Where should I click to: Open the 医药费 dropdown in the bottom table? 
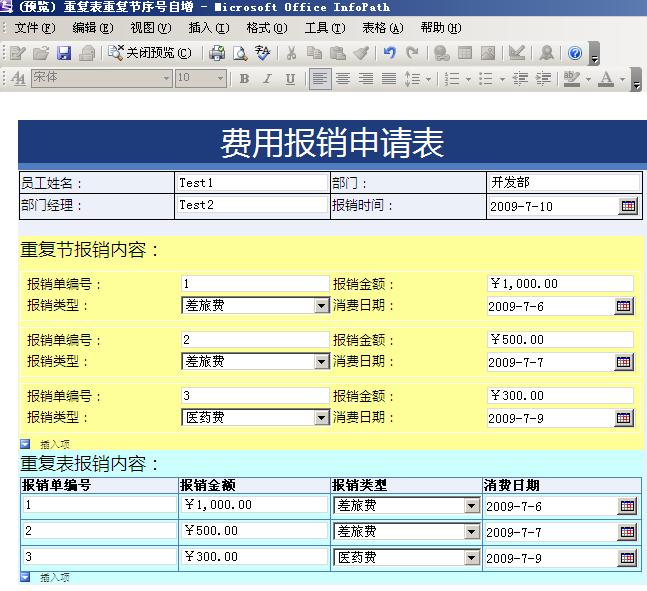pyautogui.click(x=472, y=558)
